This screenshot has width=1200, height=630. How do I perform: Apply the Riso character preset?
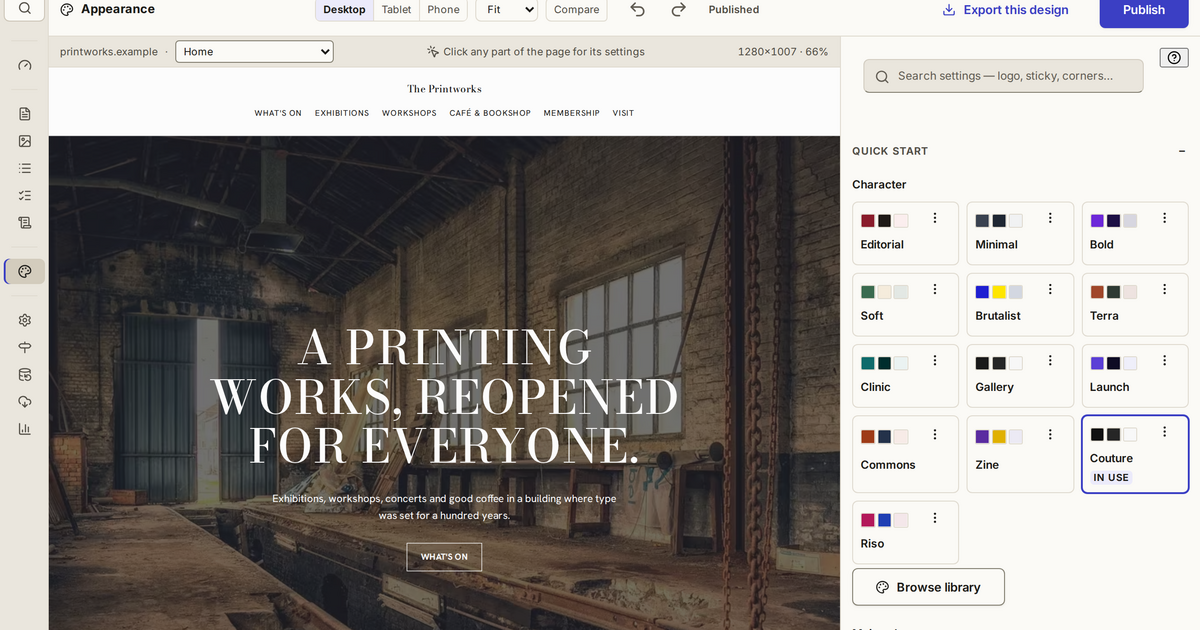(x=905, y=533)
